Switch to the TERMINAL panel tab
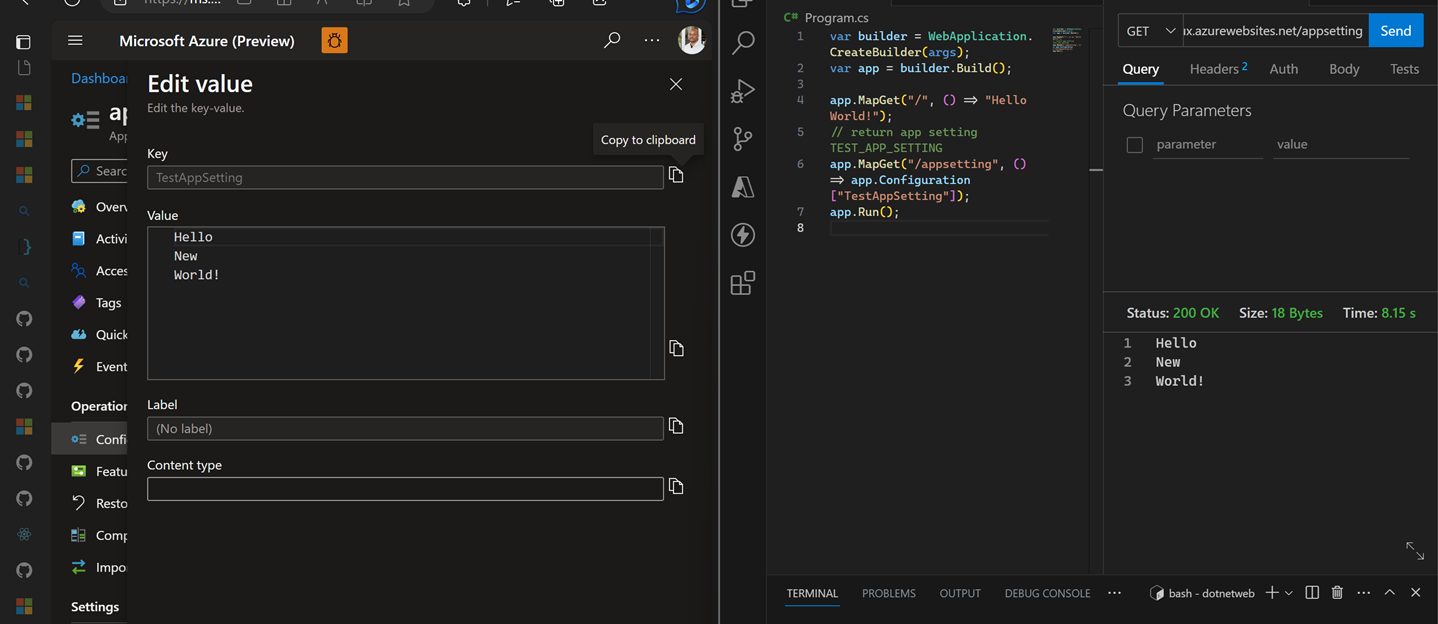The image size is (1438, 624). 812,593
